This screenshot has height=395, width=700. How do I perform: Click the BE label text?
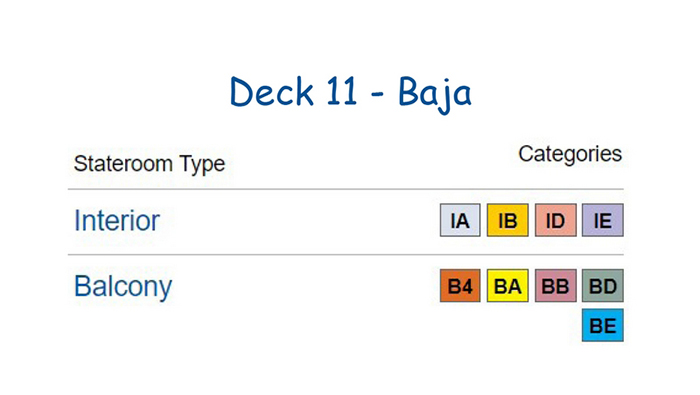click(x=603, y=326)
